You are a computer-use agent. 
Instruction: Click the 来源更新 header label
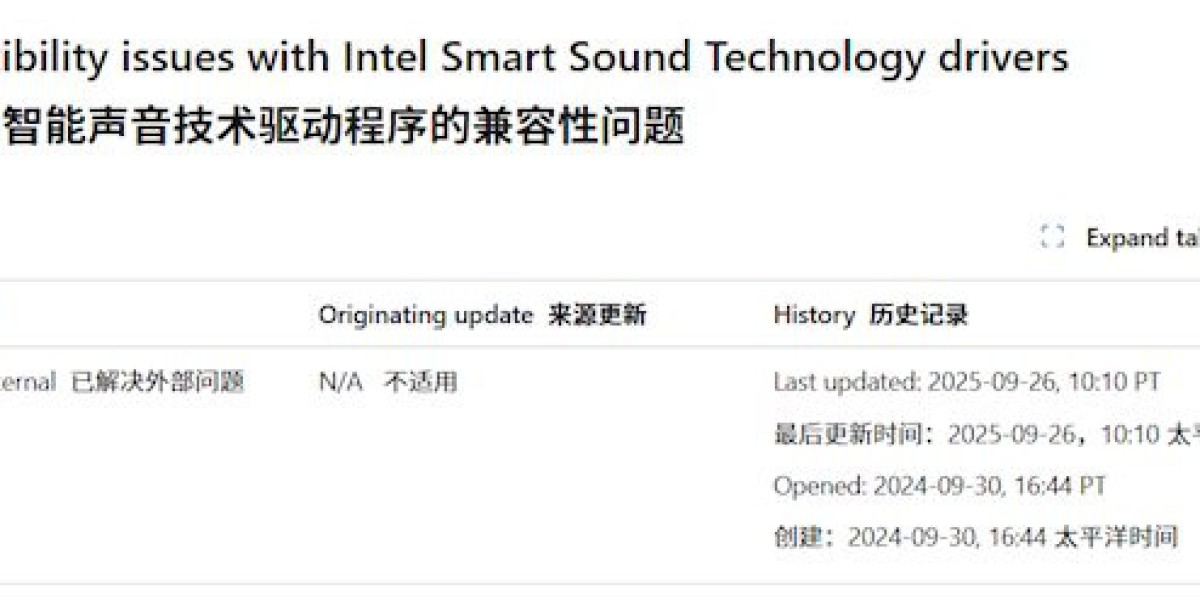tap(597, 316)
